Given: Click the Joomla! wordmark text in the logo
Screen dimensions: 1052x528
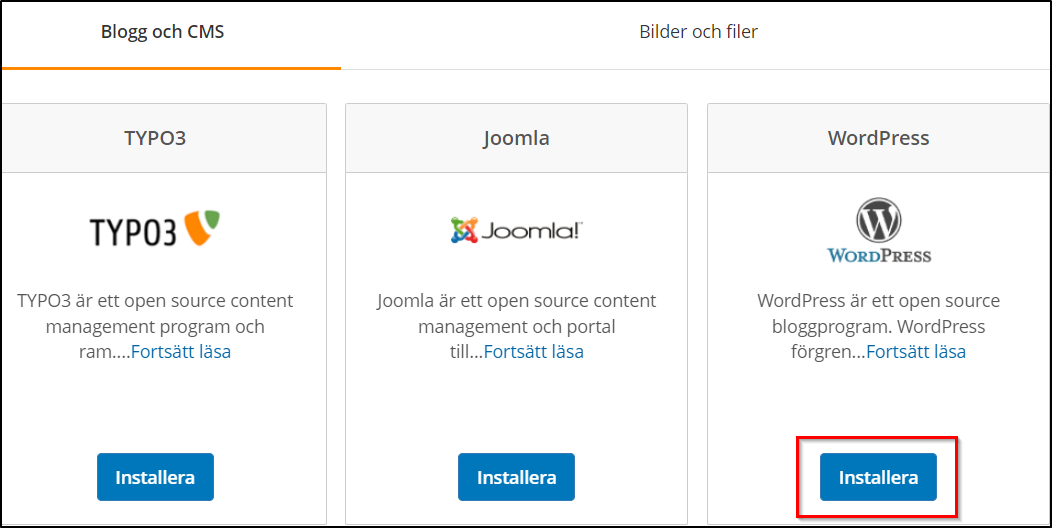Looking at the screenshot, I should point(532,232).
